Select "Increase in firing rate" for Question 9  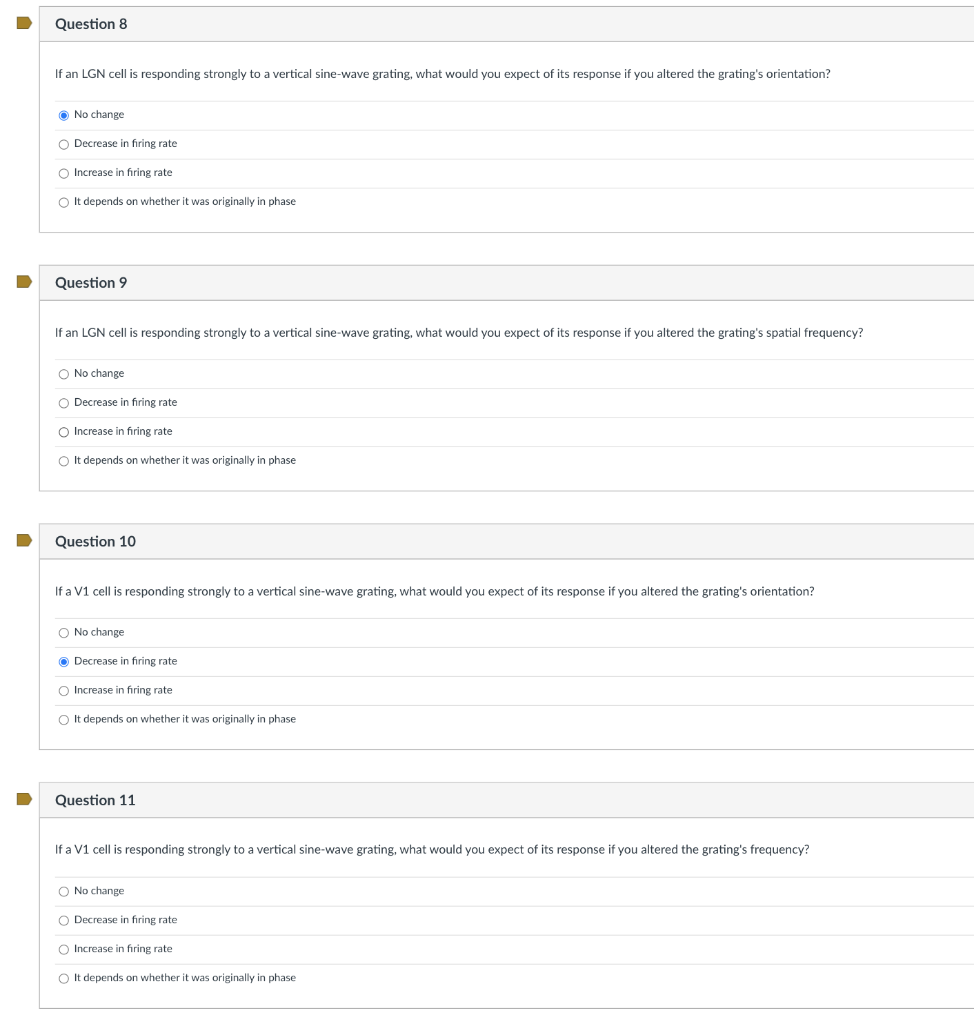click(x=64, y=432)
